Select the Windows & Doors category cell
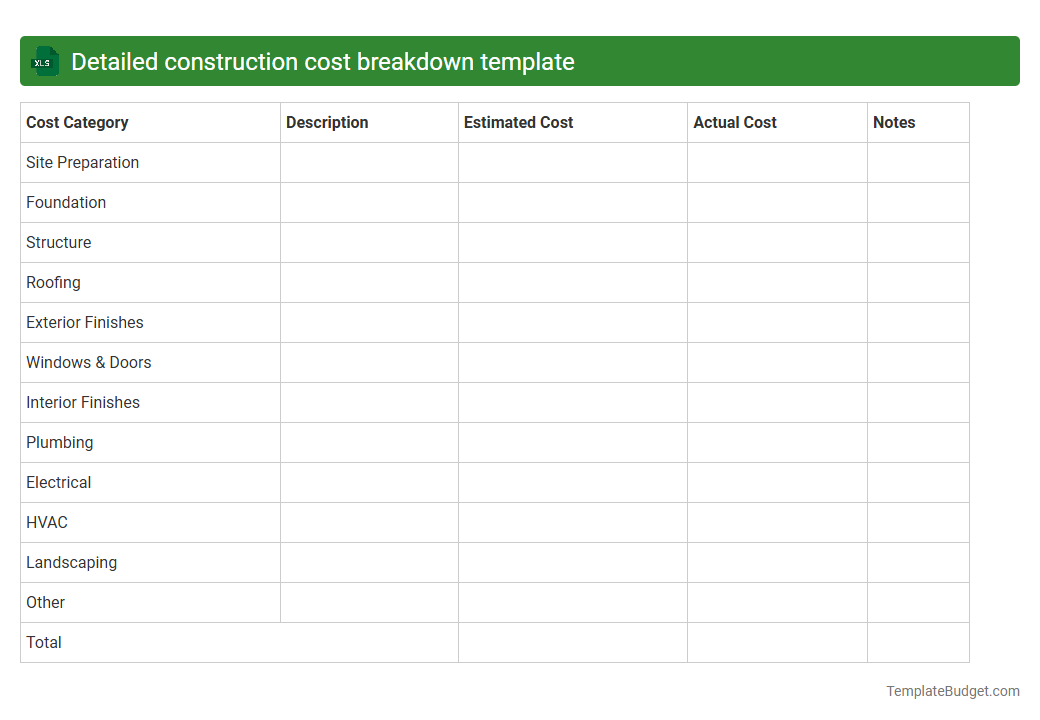This screenshot has height=720, width=1040. click(88, 362)
